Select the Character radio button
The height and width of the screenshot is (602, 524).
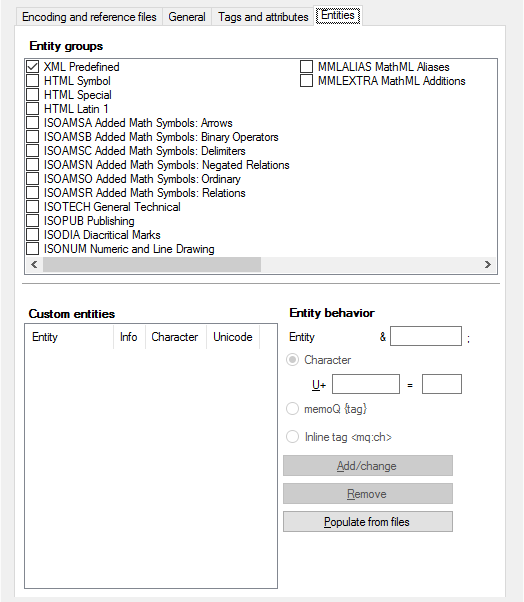[x=293, y=360]
